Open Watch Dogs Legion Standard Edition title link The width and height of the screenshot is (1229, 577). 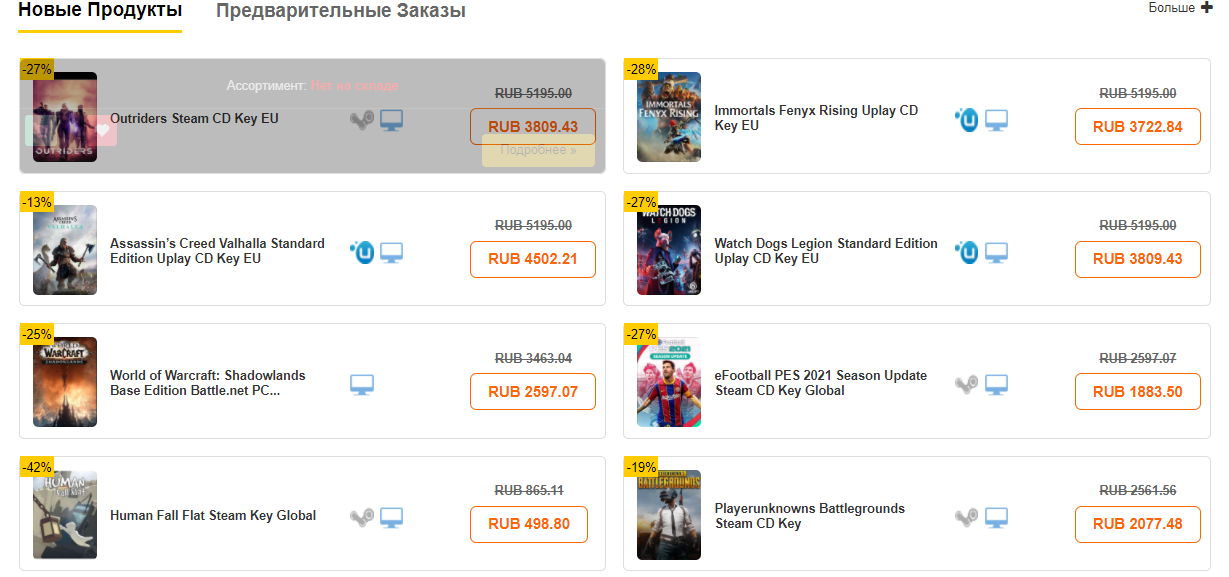[x=826, y=251]
